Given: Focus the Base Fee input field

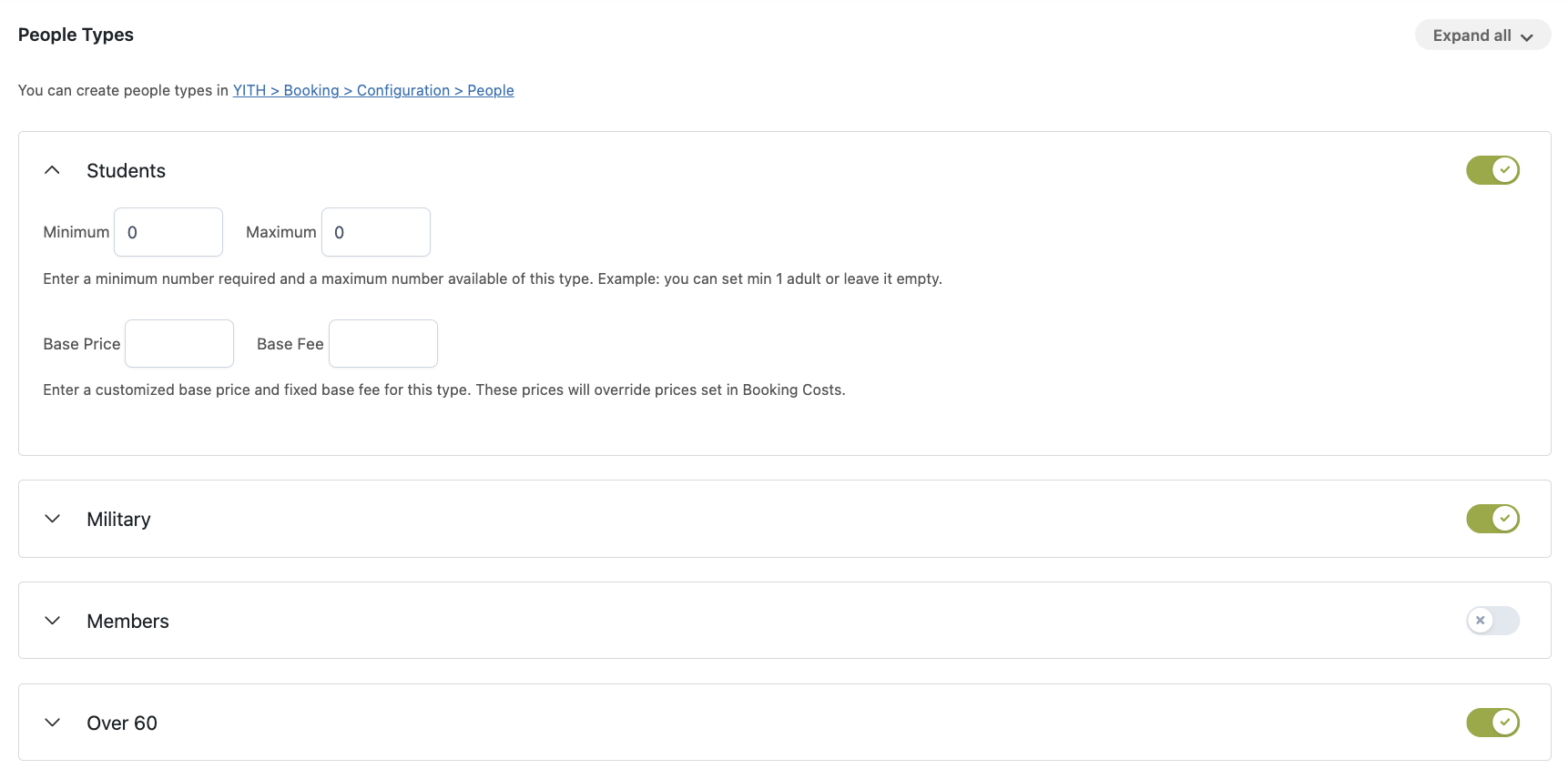Looking at the screenshot, I should click(383, 344).
